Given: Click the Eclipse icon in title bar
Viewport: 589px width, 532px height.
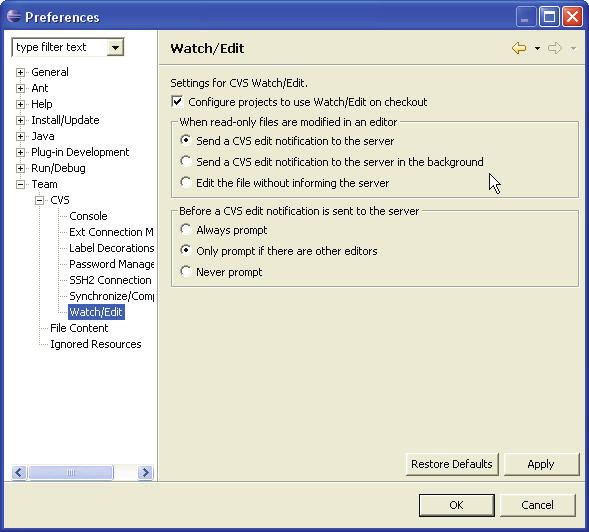Looking at the screenshot, I should coord(14,16).
